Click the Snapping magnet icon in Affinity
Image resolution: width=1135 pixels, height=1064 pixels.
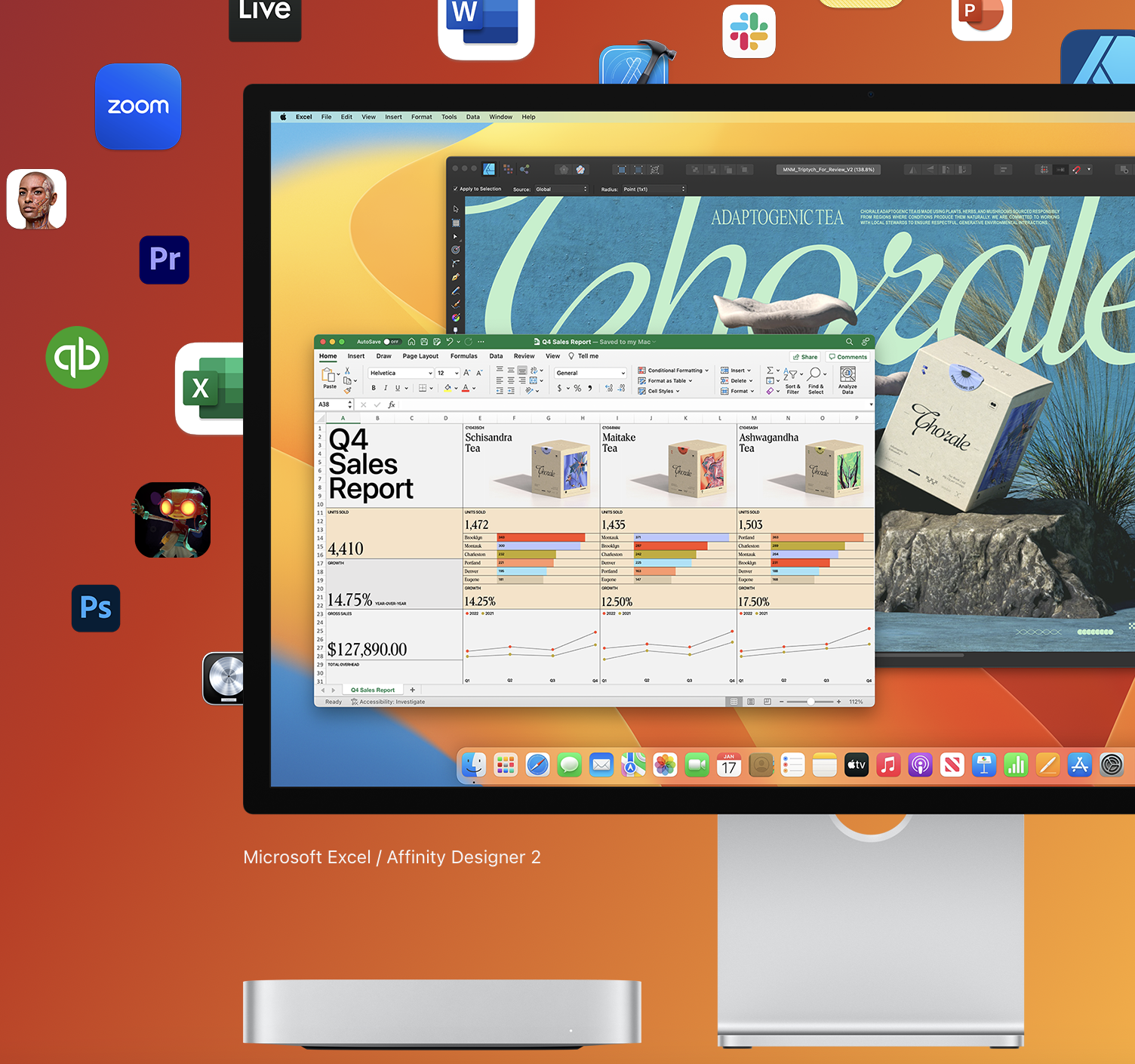pos(1076,169)
